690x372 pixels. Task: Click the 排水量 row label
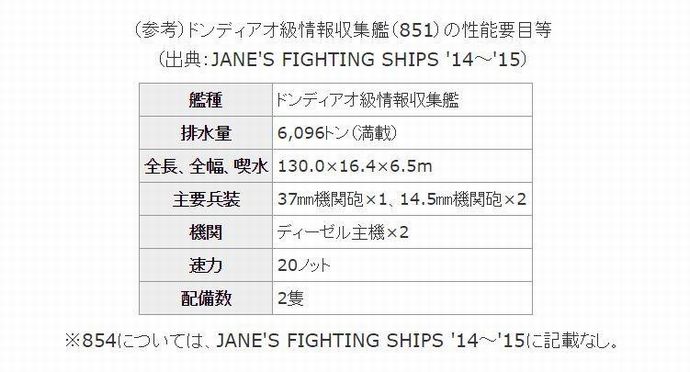tap(206, 133)
